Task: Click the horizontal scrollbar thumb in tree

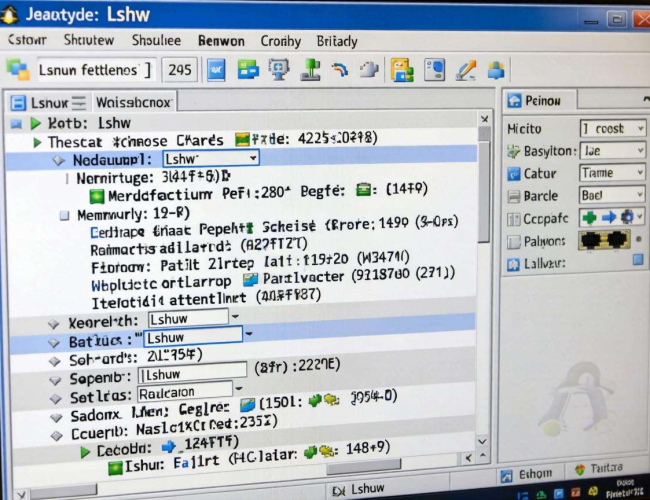Action: click(364, 467)
